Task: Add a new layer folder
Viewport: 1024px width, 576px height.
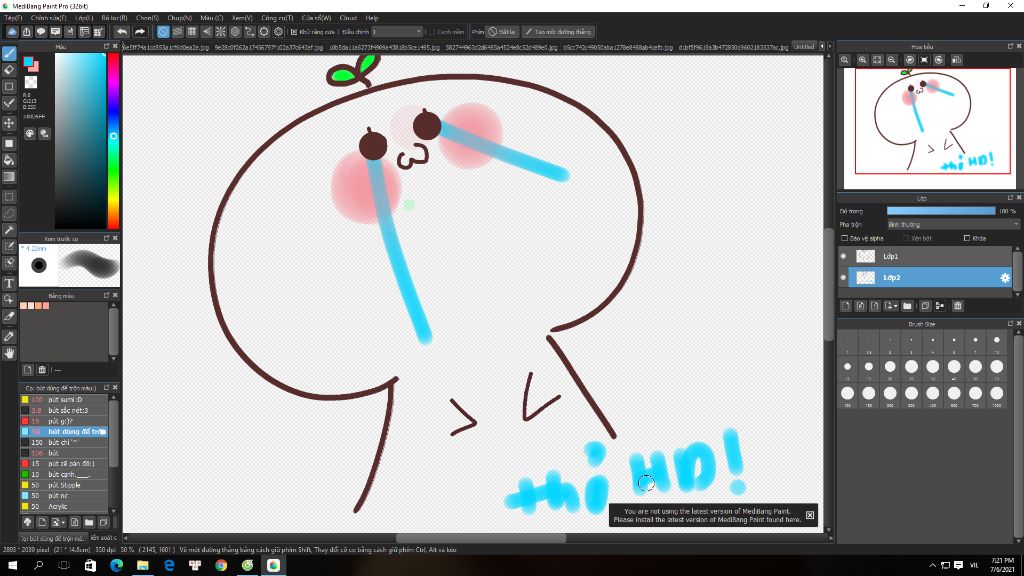Action: [x=907, y=306]
